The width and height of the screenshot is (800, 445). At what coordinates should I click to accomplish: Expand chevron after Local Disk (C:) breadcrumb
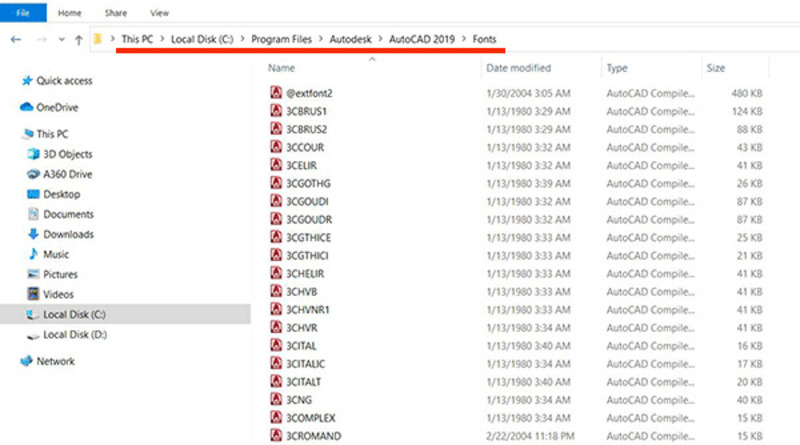pos(242,39)
